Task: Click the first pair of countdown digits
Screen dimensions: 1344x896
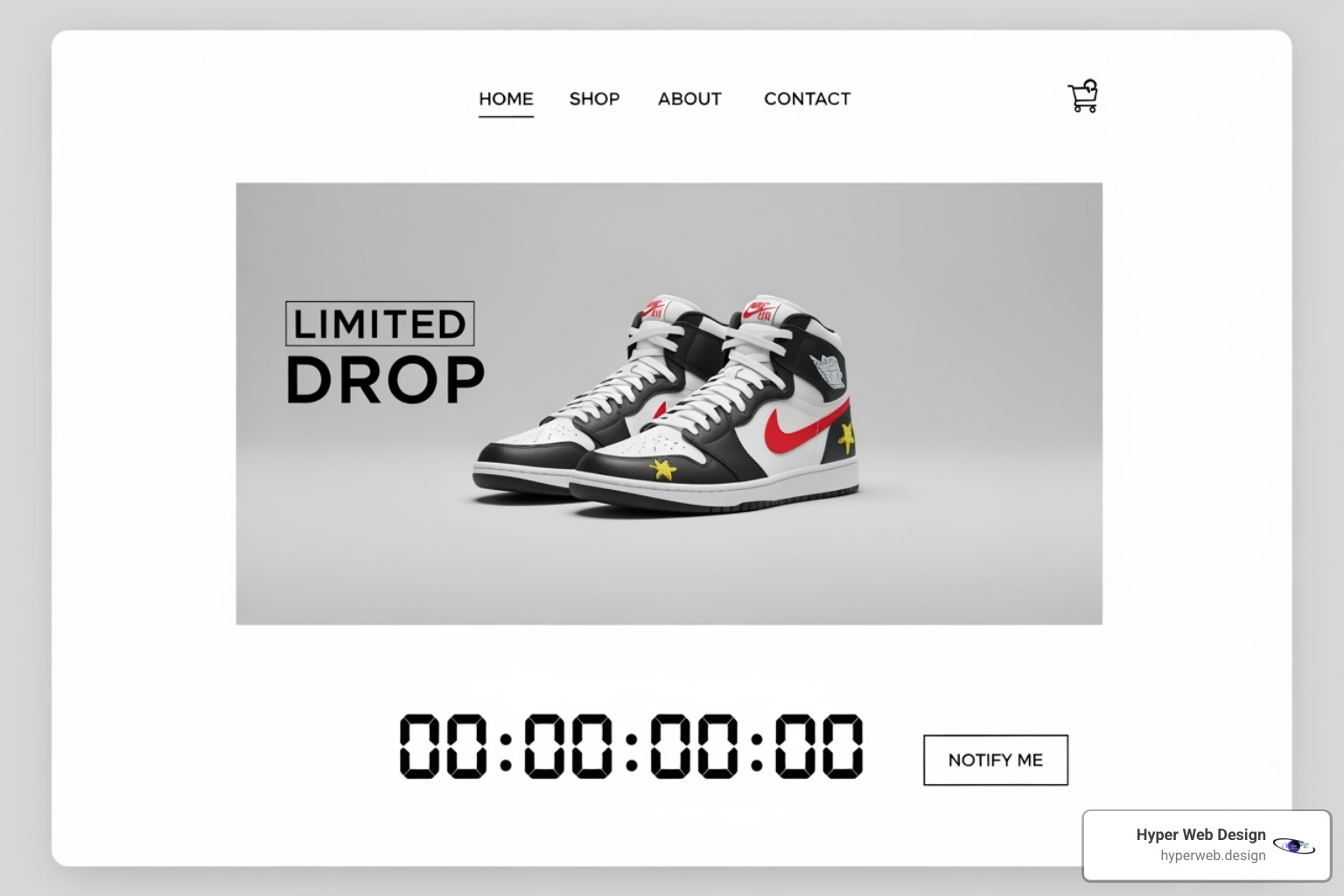Action: tap(443, 746)
